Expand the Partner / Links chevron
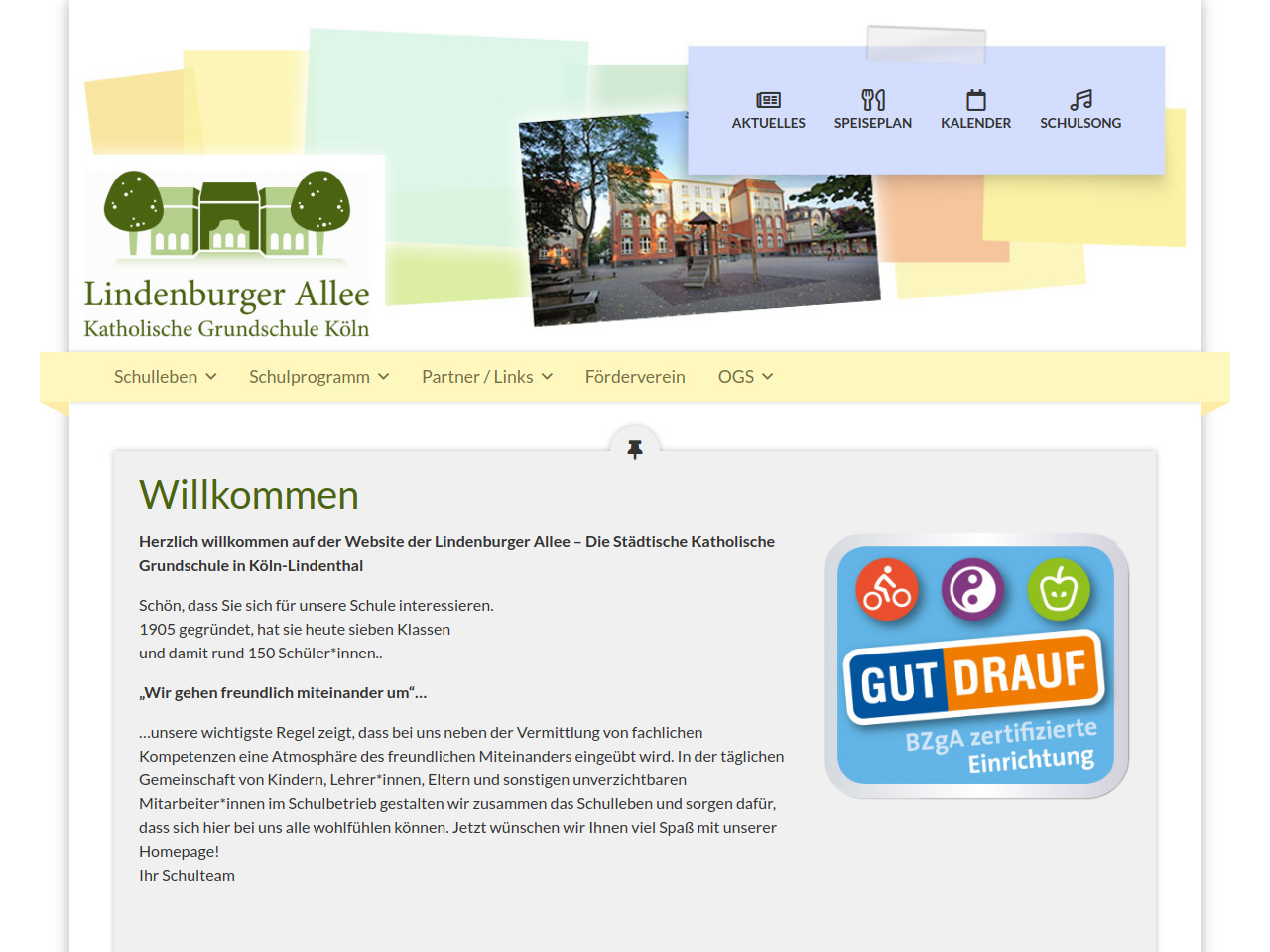 click(x=548, y=377)
